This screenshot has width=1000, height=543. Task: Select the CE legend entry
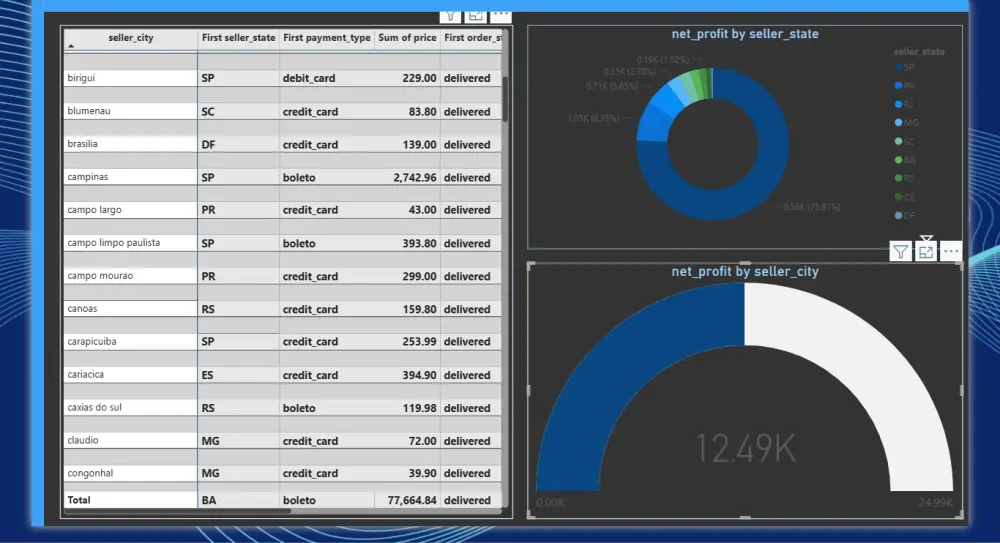pos(904,197)
